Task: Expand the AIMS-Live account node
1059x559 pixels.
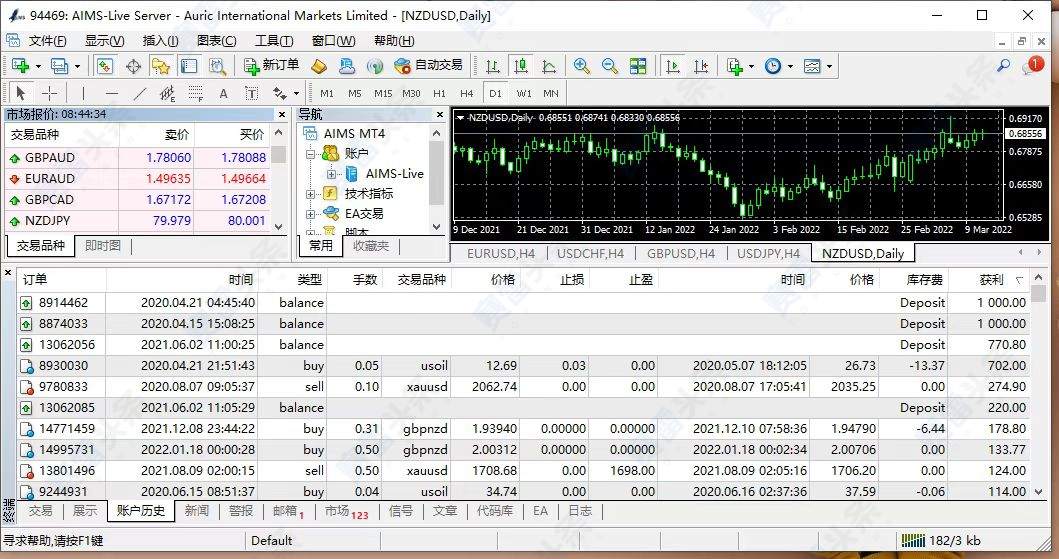Action: coord(331,174)
